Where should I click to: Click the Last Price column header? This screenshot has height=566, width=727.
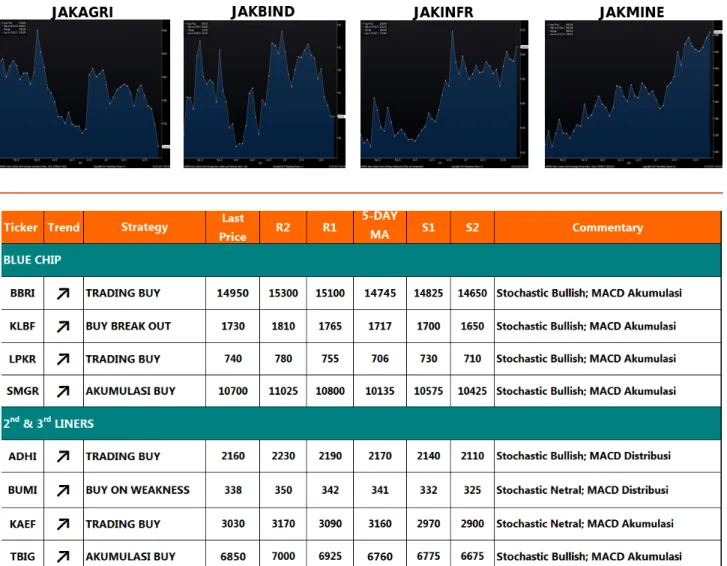[232, 227]
